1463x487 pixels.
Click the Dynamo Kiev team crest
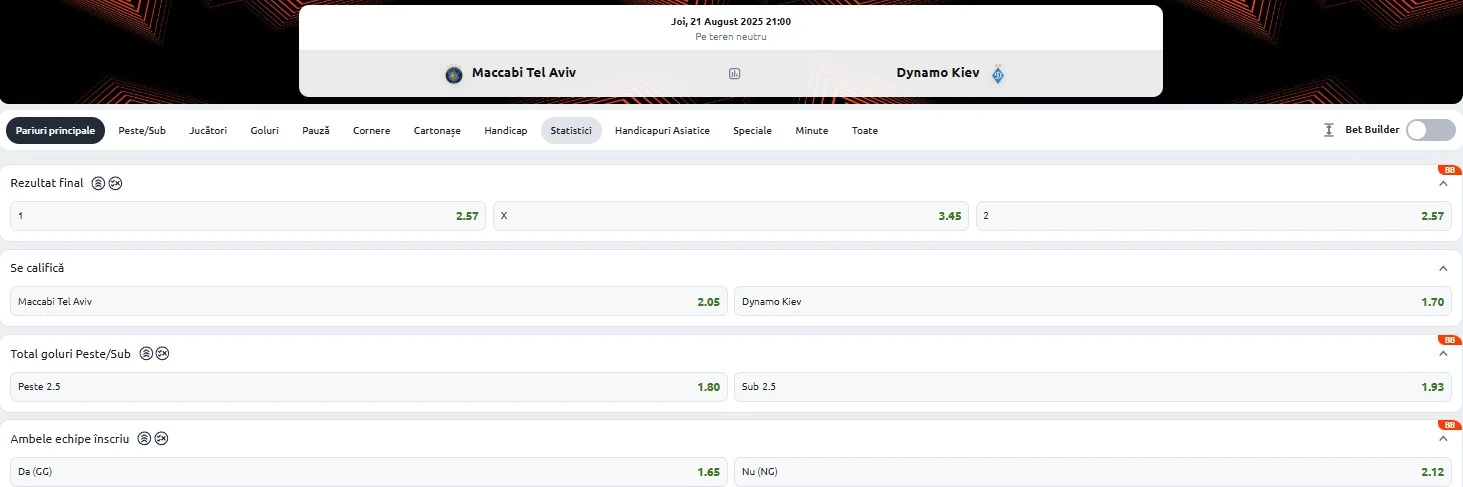pos(997,73)
